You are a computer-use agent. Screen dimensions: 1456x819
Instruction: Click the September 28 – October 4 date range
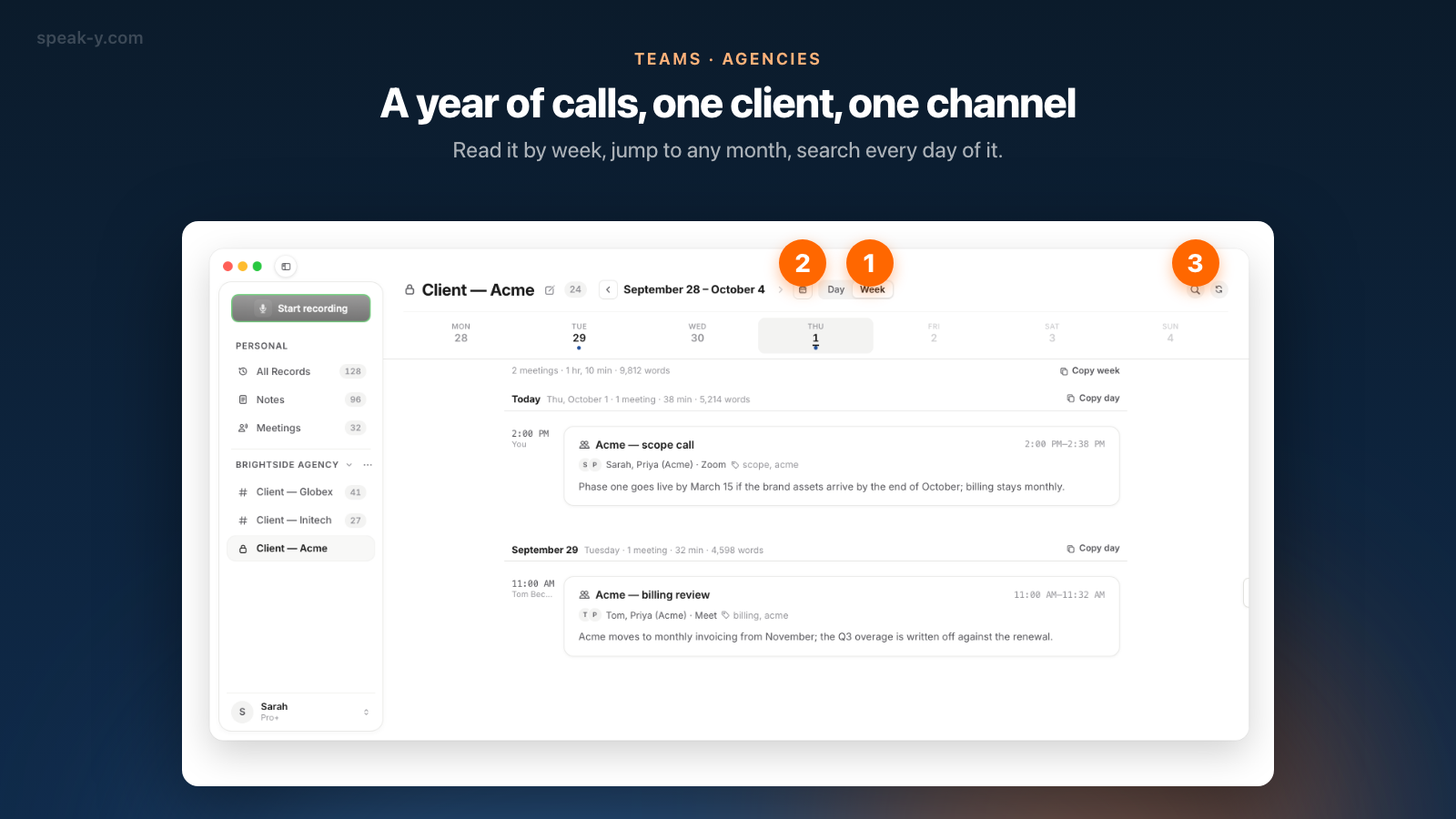pos(694,289)
